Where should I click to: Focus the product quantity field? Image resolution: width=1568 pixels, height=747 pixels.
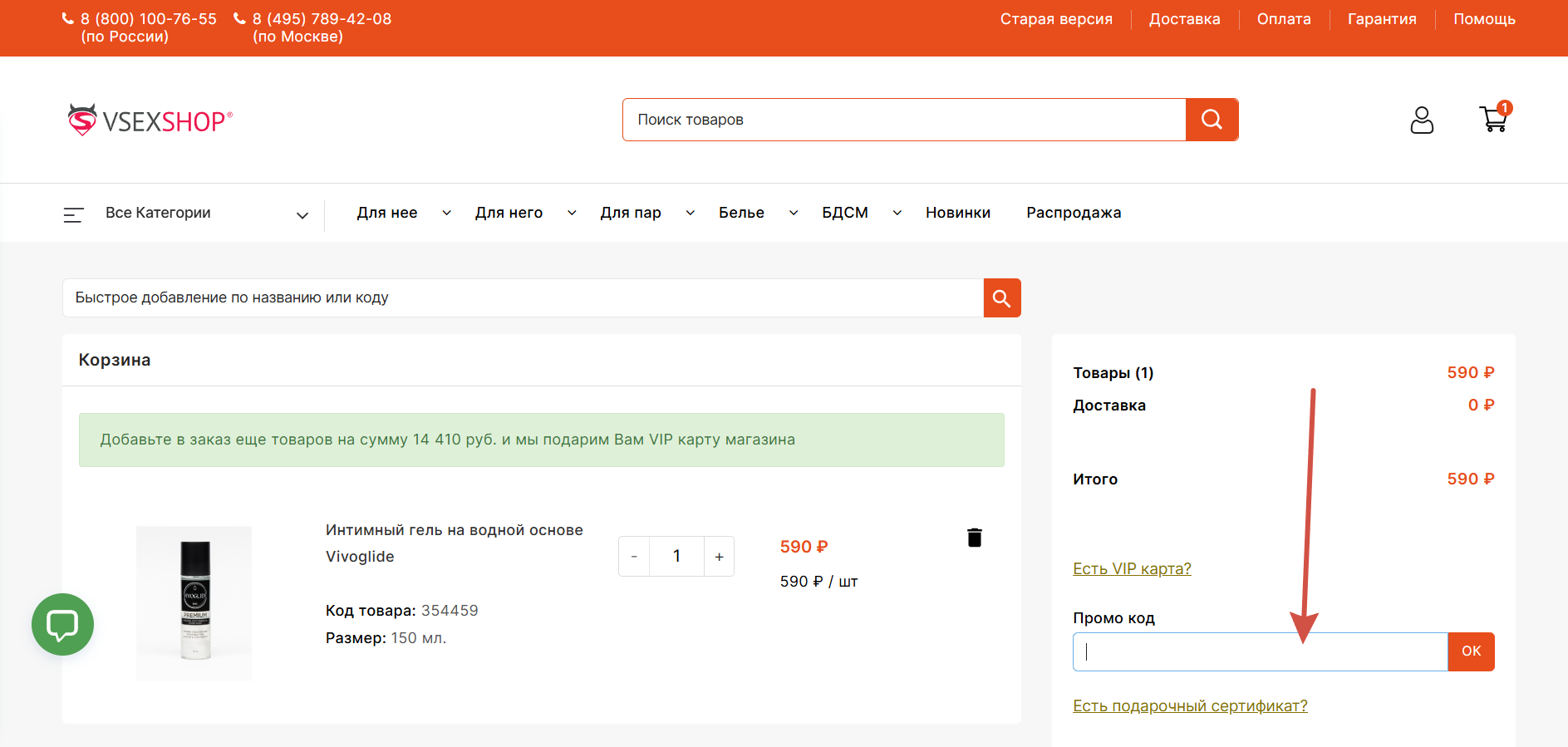[x=676, y=557]
